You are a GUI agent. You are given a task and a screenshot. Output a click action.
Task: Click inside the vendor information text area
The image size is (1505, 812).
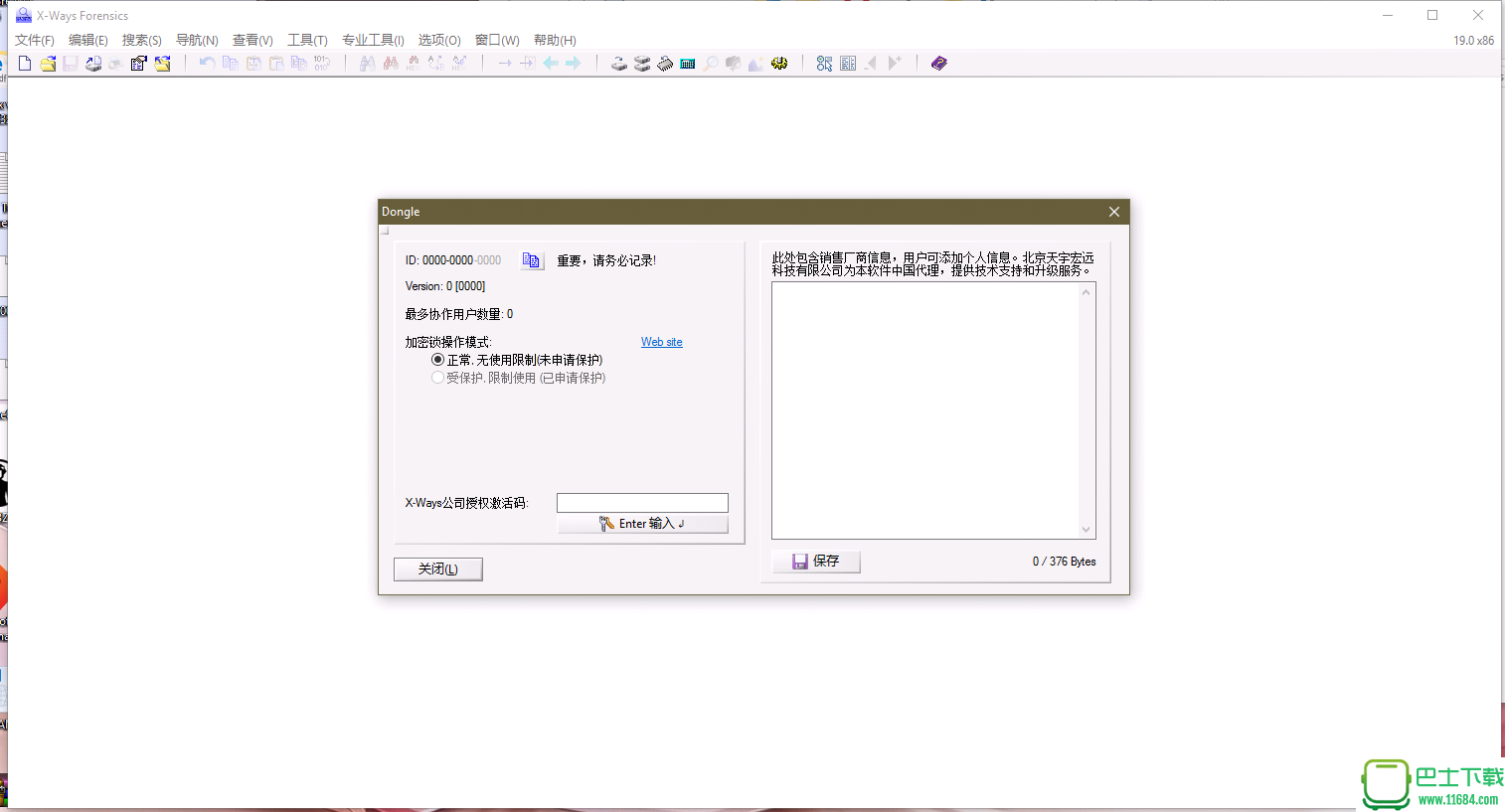point(925,410)
